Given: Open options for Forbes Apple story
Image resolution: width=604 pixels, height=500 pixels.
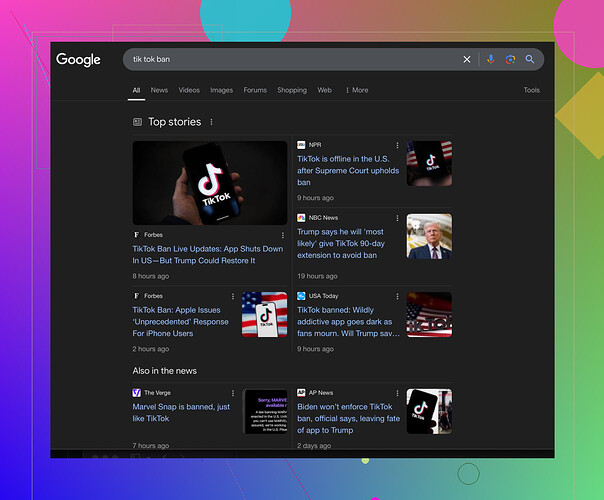Looking at the screenshot, I should pos(233,296).
